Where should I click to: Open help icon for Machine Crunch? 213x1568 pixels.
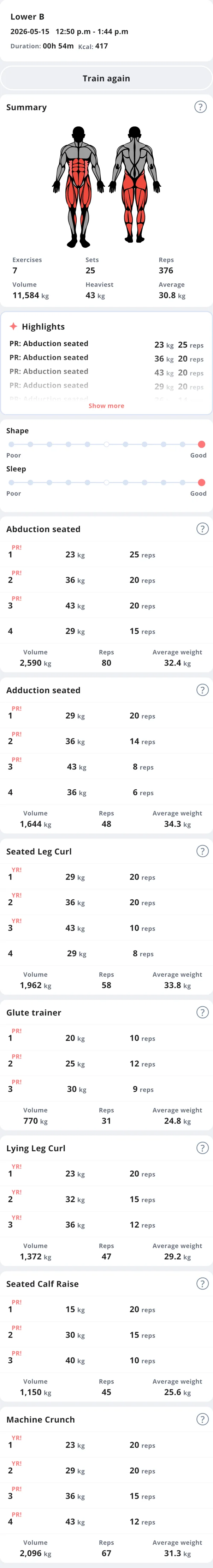click(x=203, y=1419)
